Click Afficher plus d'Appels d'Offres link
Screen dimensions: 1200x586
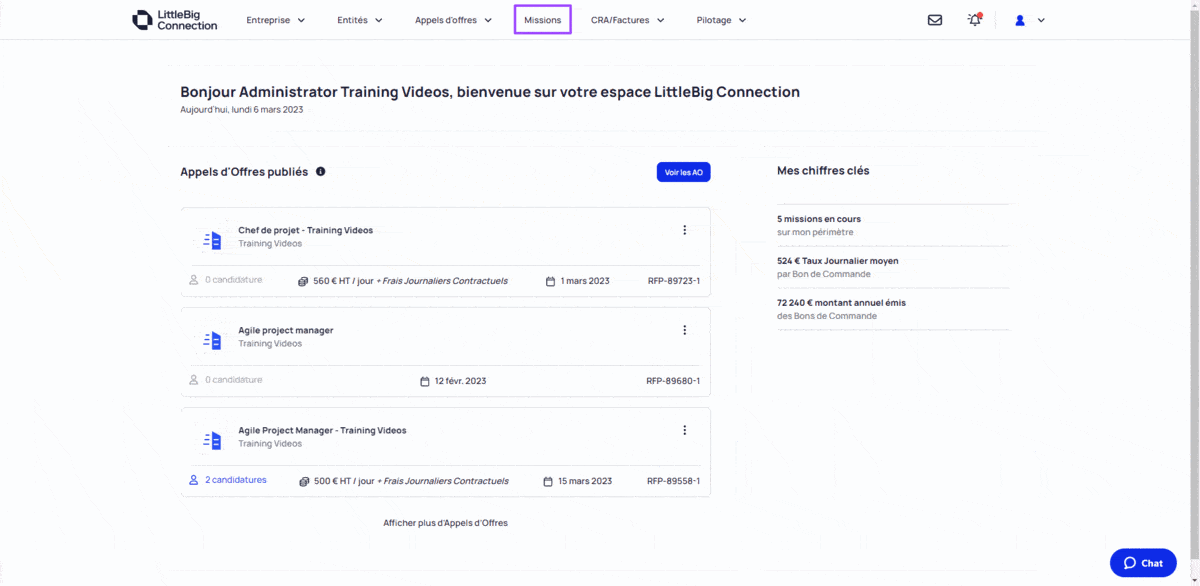[445, 523]
